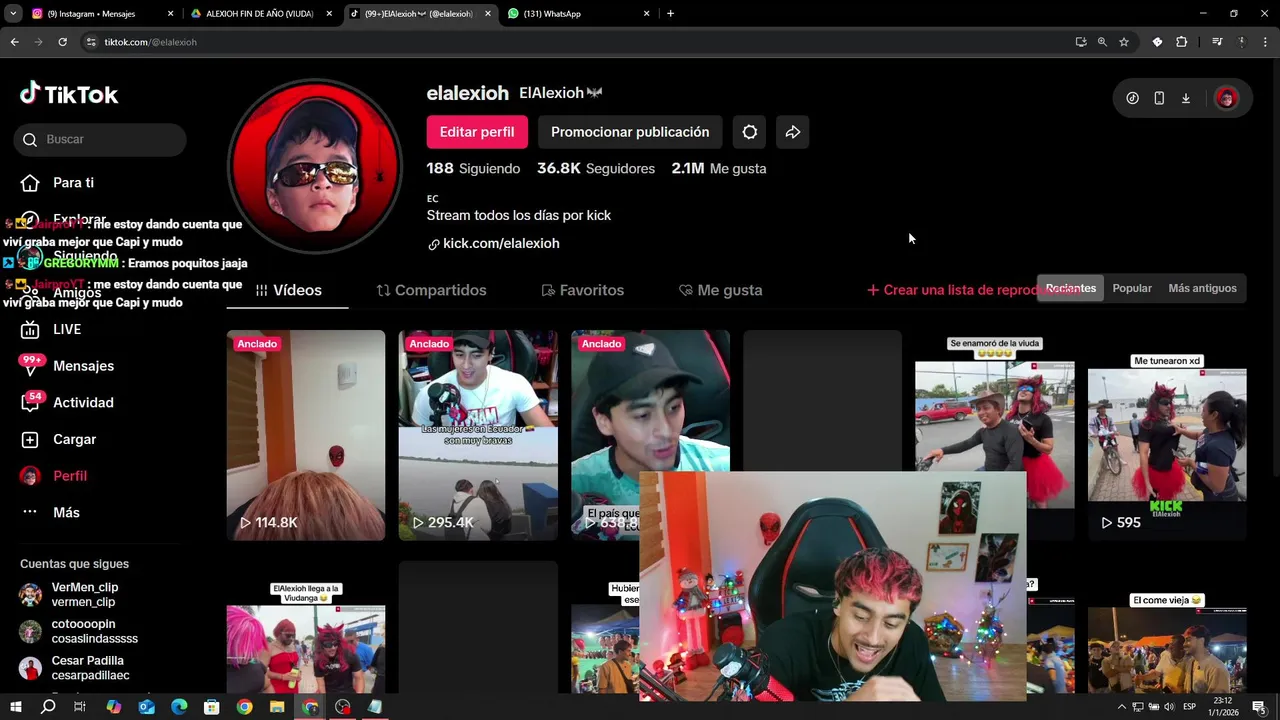Go back in browser history
The height and width of the screenshot is (720, 1280).
(x=14, y=42)
